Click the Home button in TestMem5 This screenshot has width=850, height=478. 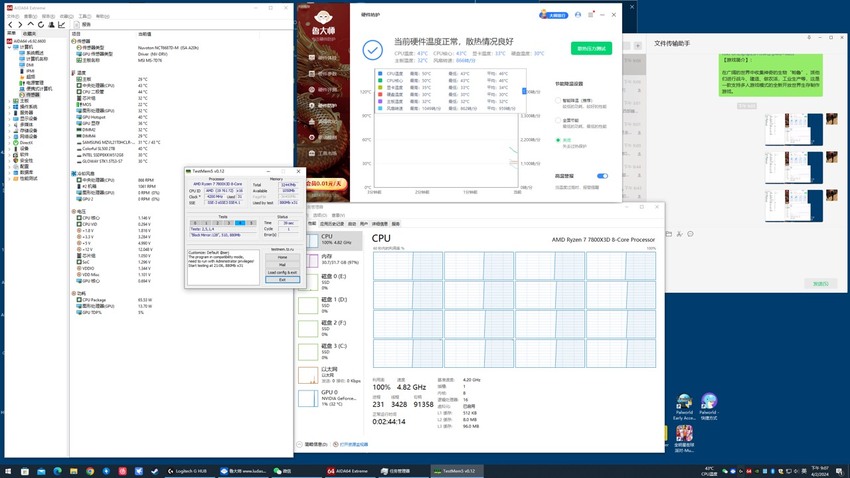[282, 257]
